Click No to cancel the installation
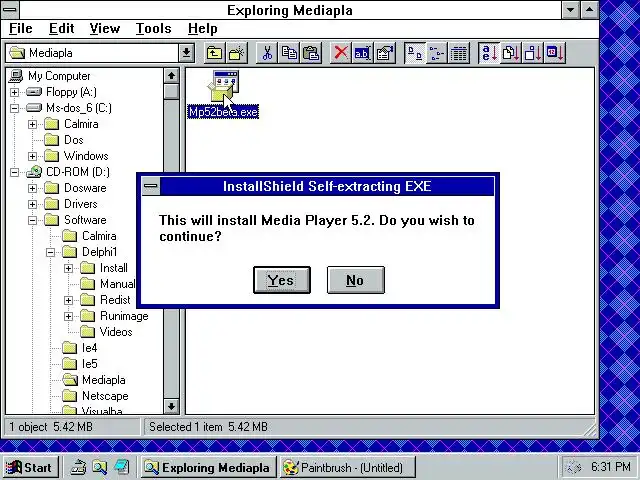This screenshot has height=480, width=640. [x=356, y=280]
